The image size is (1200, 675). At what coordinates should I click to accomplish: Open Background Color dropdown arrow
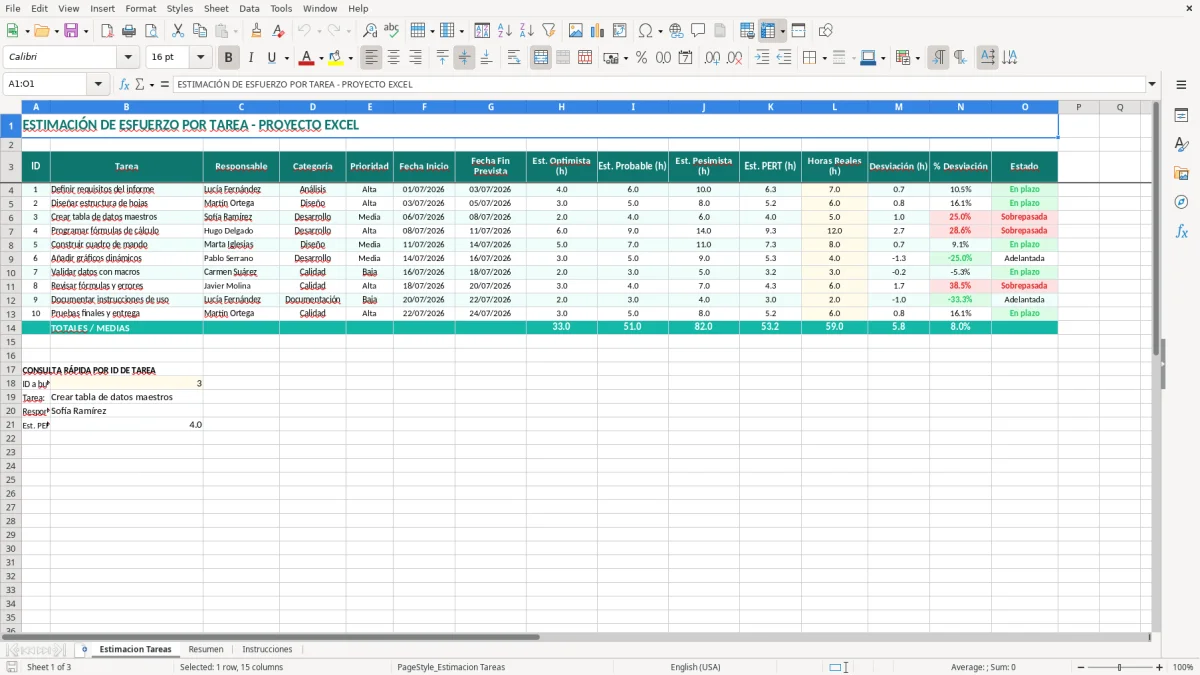tap(350, 58)
